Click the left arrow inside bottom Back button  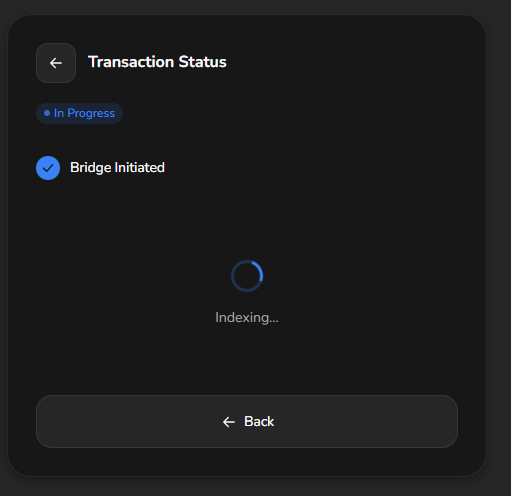point(229,422)
